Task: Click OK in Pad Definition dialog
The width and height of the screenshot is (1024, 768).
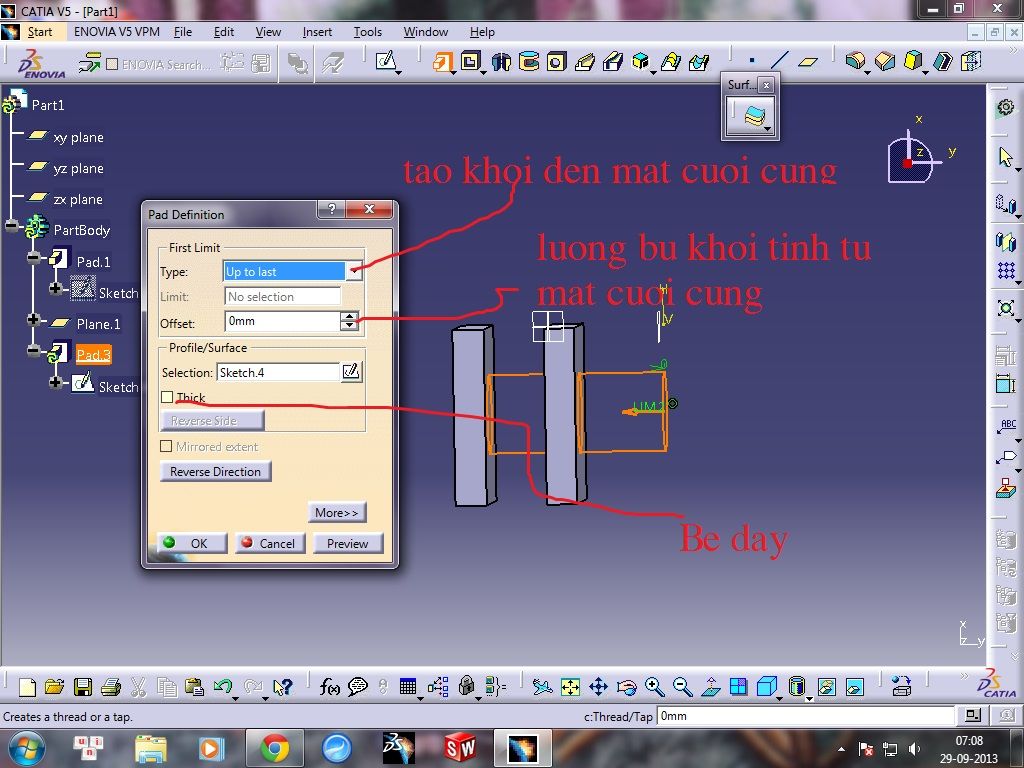Action: click(192, 543)
